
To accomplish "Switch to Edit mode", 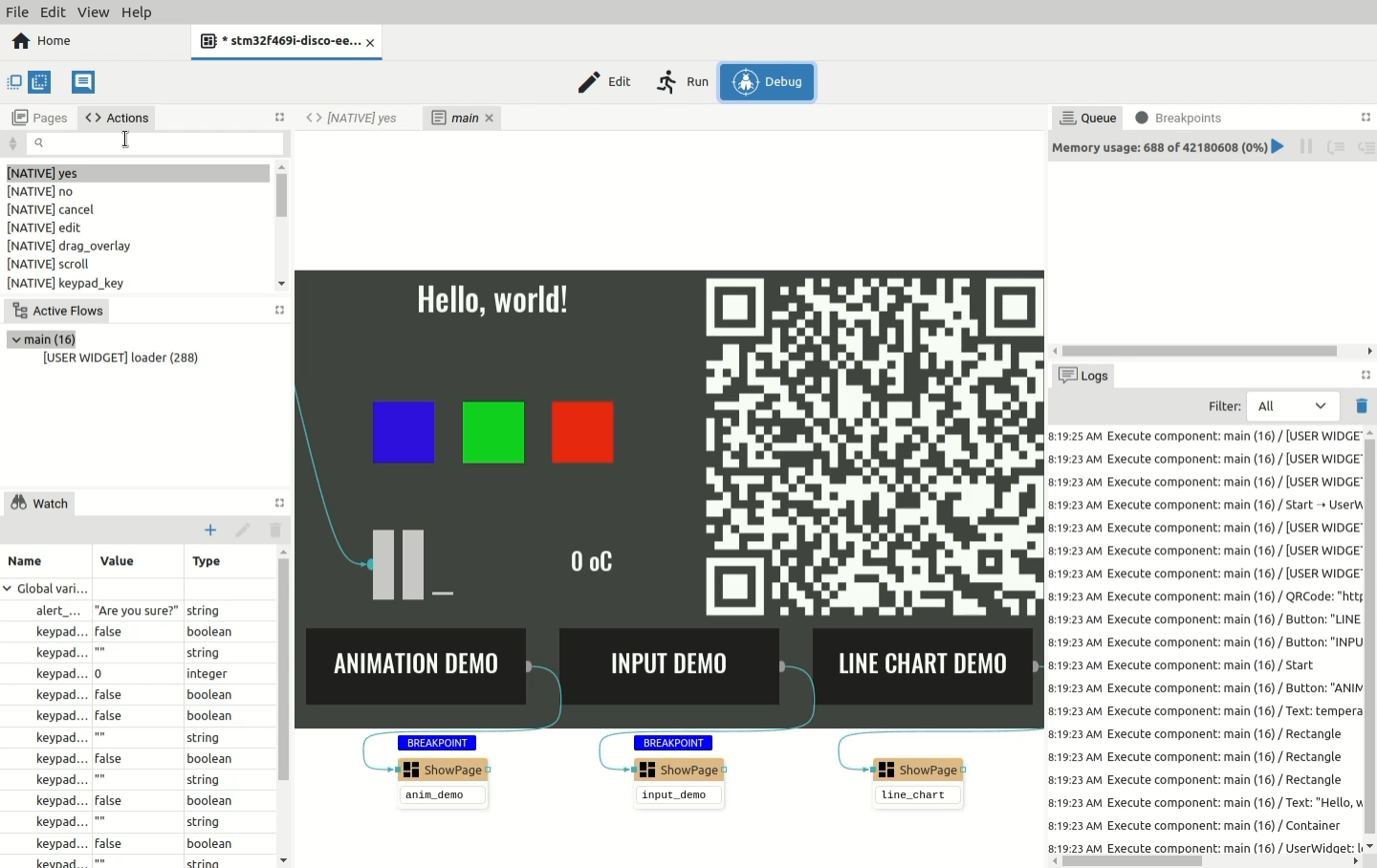I will click(x=605, y=82).
